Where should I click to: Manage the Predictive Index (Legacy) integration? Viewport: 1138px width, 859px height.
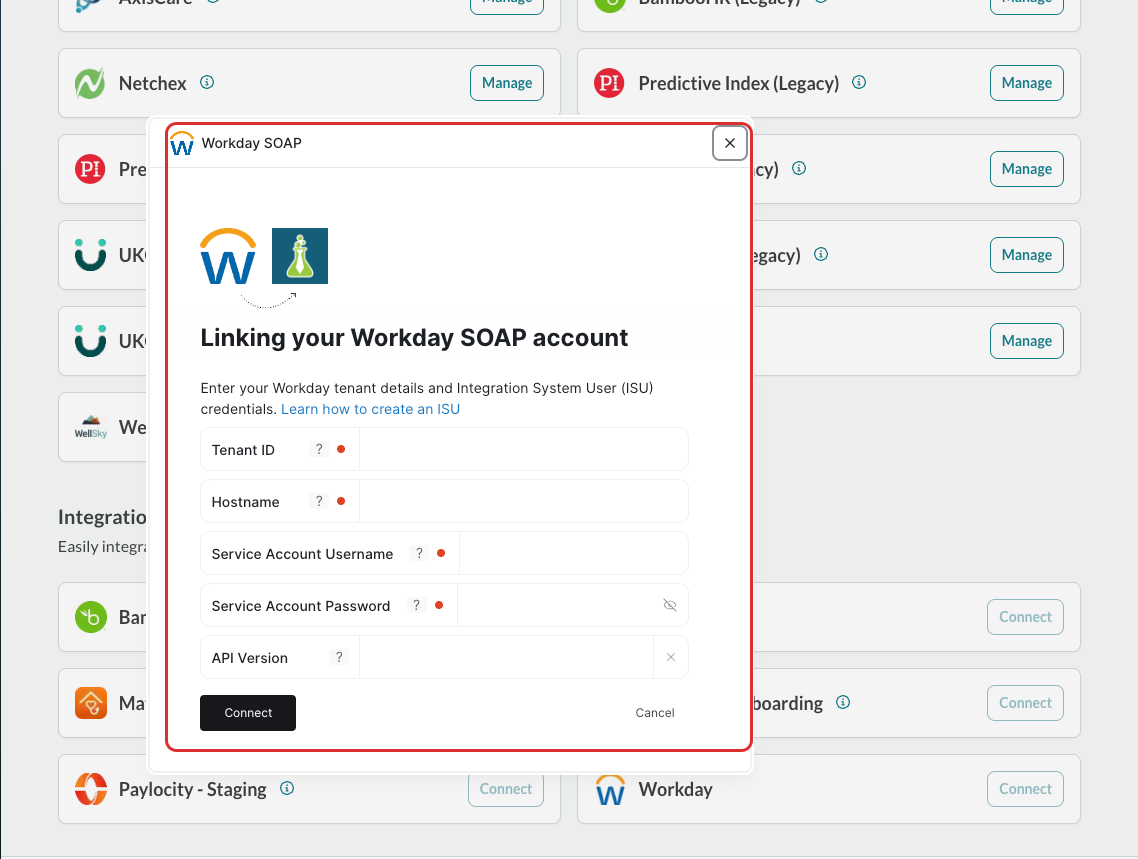point(1026,83)
